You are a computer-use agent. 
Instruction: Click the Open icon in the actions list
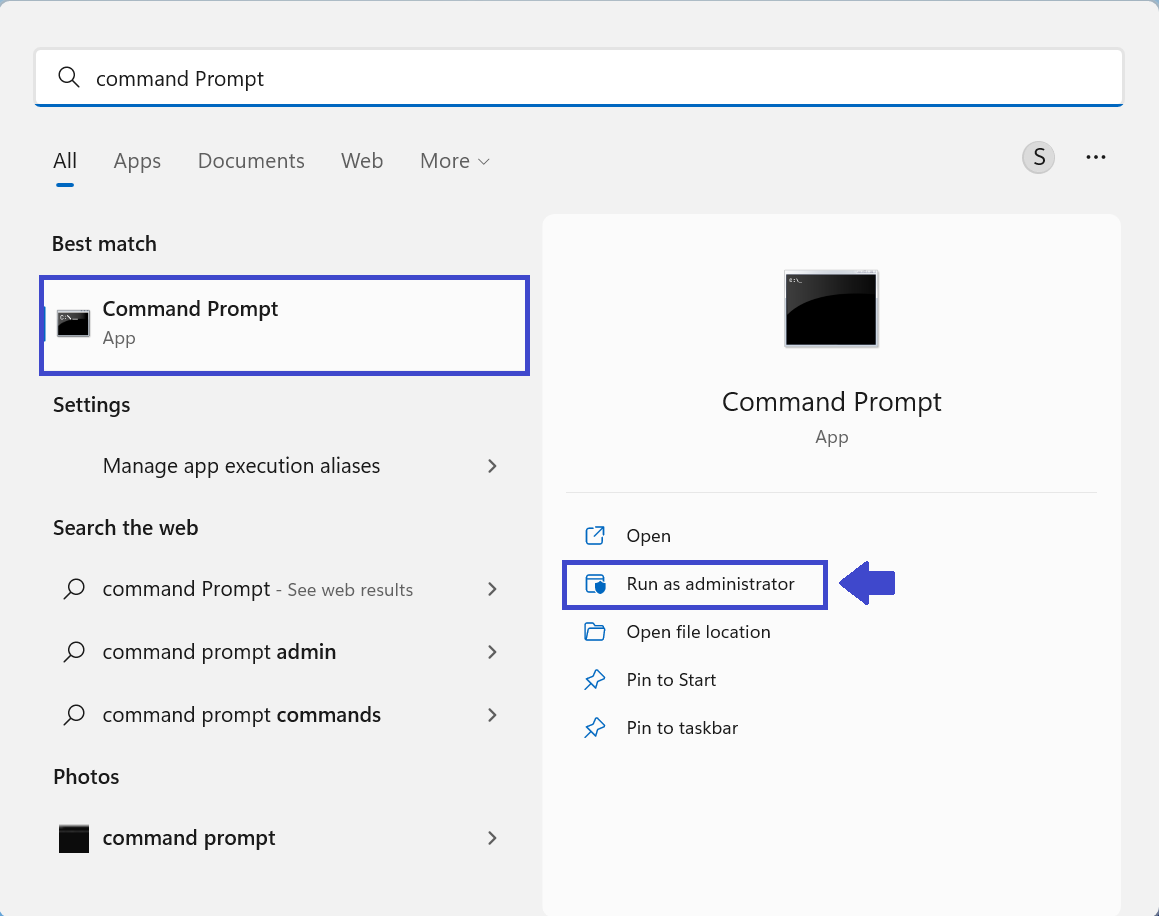pos(595,536)
